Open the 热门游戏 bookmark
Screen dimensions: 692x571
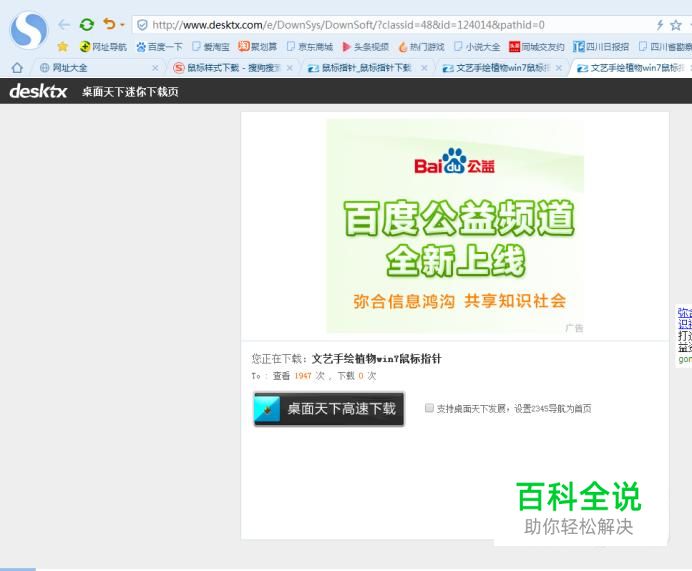point(421,47)
